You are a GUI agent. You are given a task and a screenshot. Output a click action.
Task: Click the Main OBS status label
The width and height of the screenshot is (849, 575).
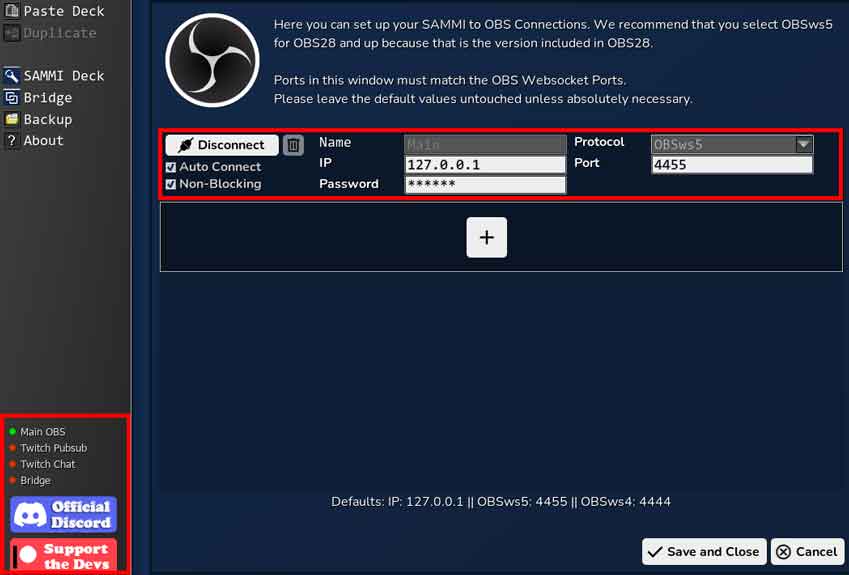tap(43, 432)
